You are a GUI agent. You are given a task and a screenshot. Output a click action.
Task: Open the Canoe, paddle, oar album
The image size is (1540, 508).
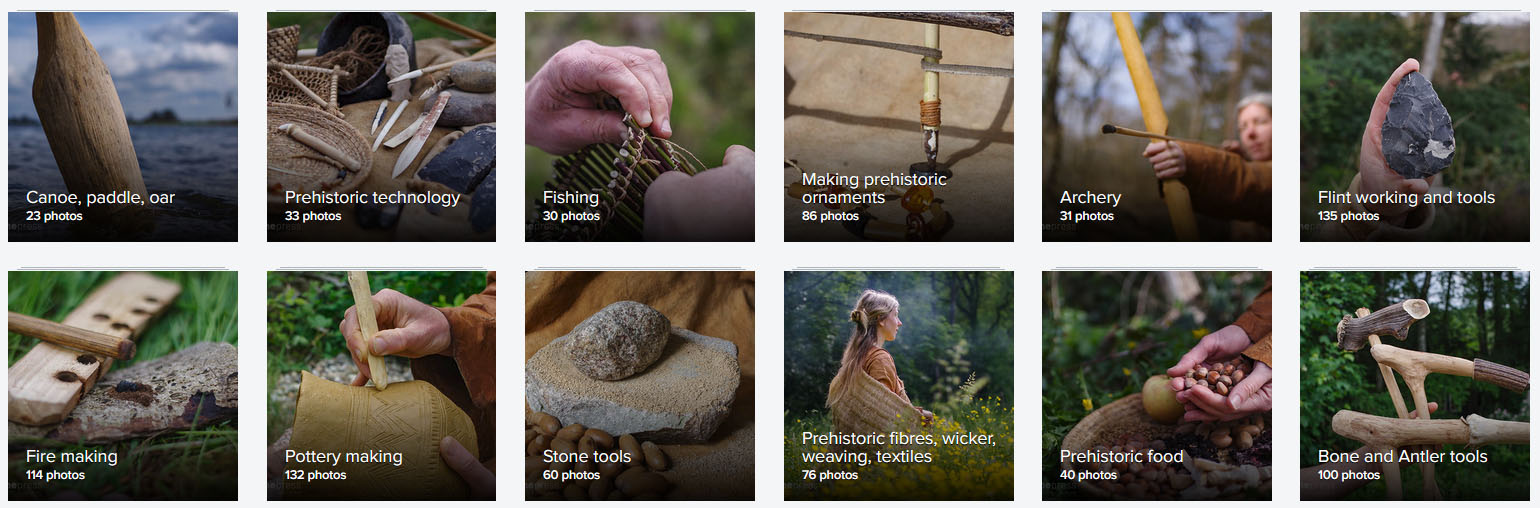[x=123, y=127]
